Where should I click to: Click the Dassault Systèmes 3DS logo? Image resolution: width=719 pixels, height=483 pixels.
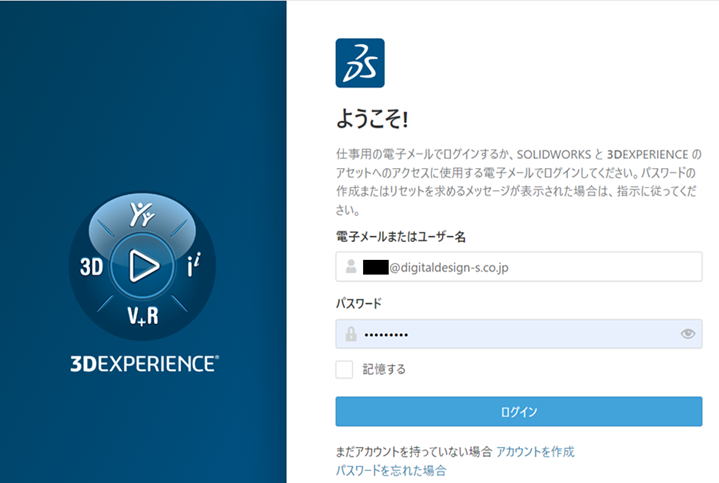(360, 63)
